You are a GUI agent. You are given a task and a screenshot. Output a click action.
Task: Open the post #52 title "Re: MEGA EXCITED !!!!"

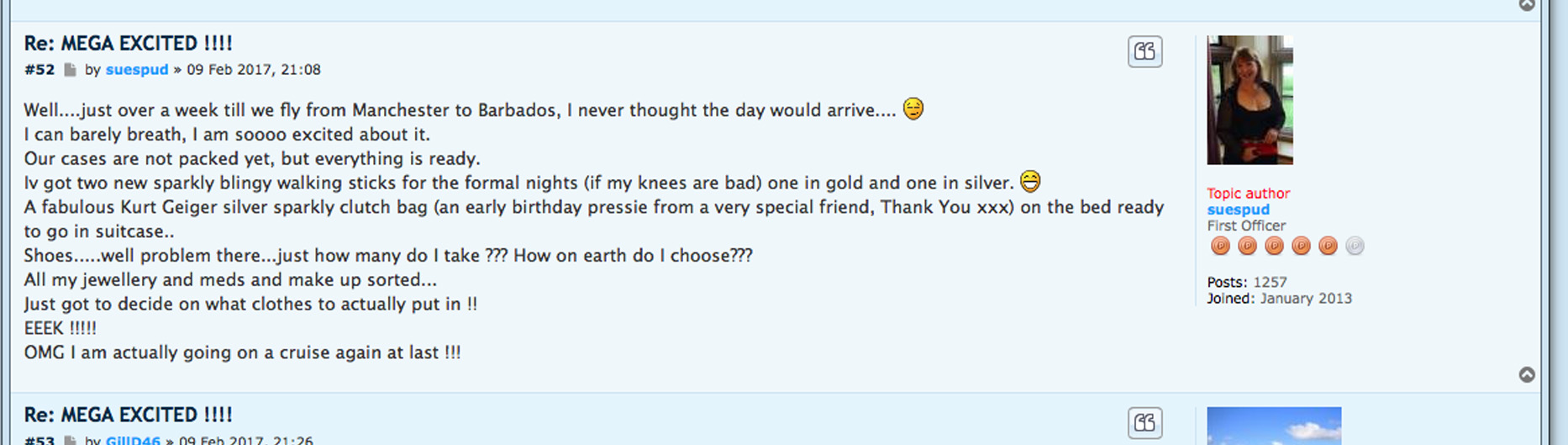128,43
